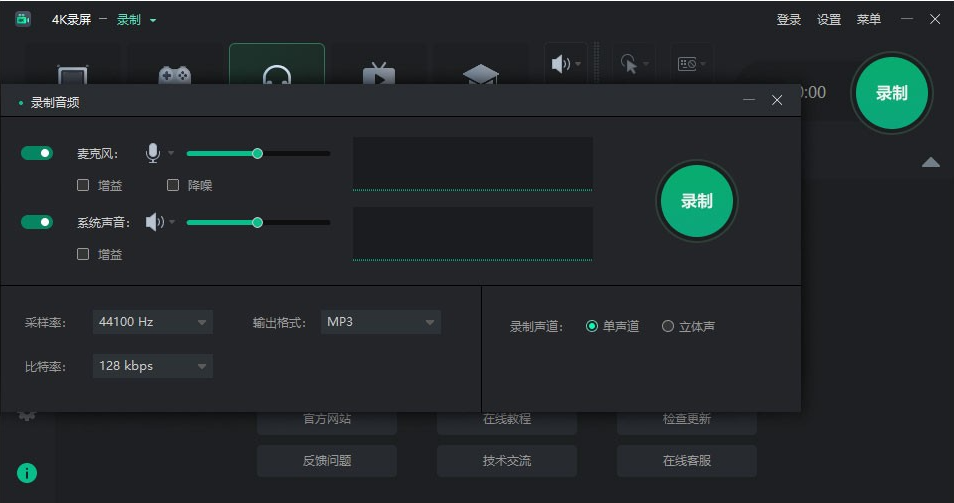Select the TV video recording mode icon
954x503 pixels.
378,75
